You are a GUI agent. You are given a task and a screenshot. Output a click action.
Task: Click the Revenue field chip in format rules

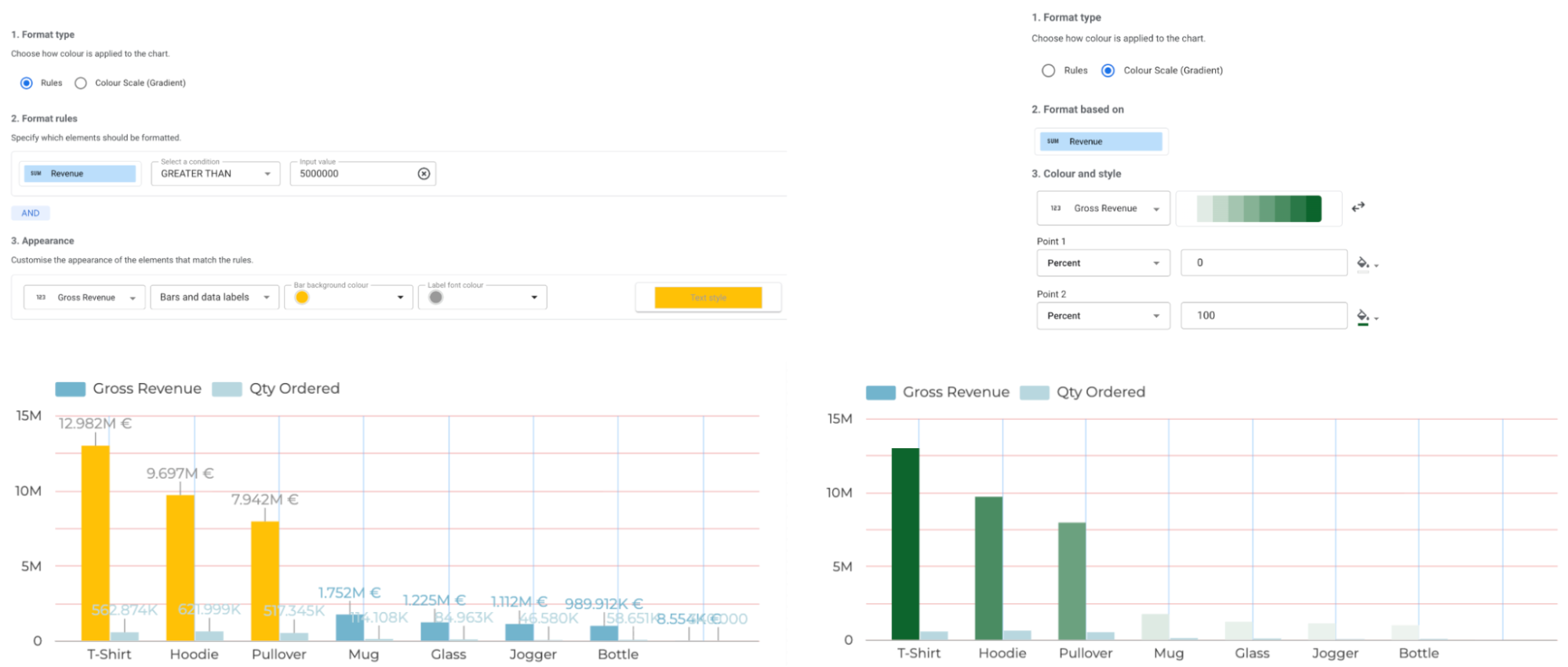pyautogui.click(x=80, y=173)
